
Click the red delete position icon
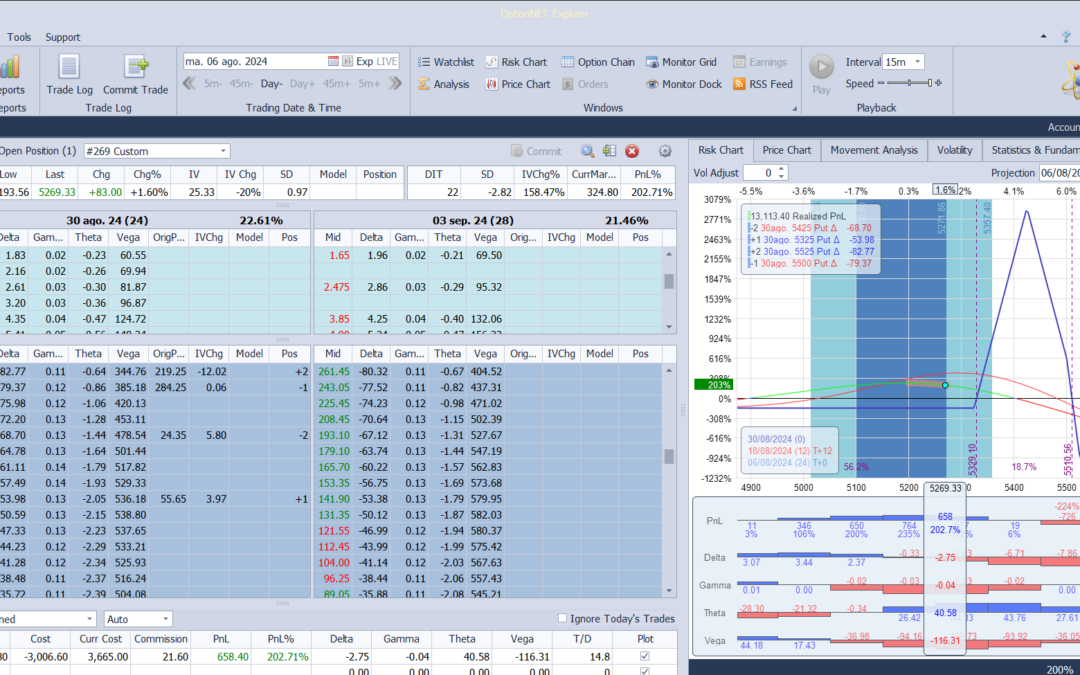pos(632,151)
